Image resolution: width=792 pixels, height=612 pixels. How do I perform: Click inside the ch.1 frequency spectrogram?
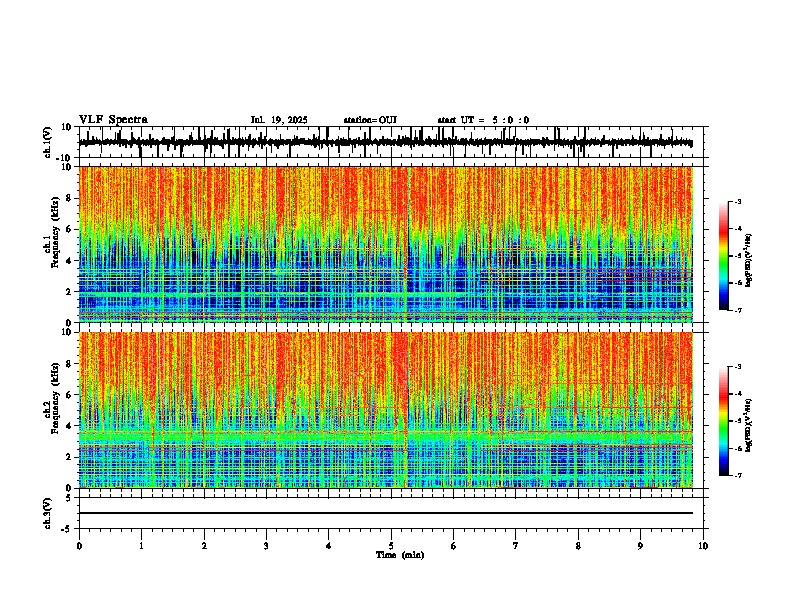point(386,244)
